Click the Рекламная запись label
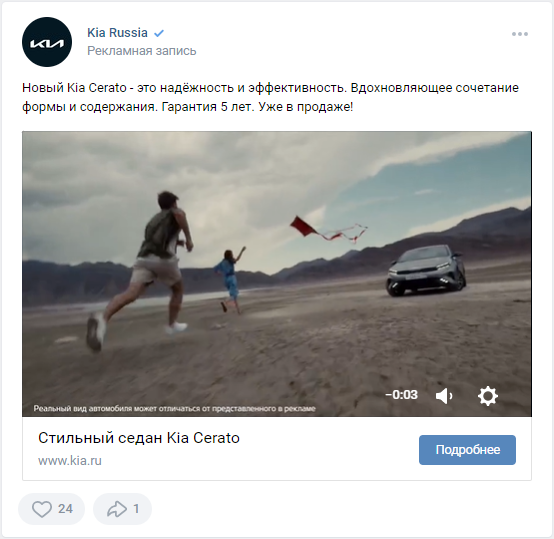The height and width of the screenshot is (539, 554). pos(142,51)
